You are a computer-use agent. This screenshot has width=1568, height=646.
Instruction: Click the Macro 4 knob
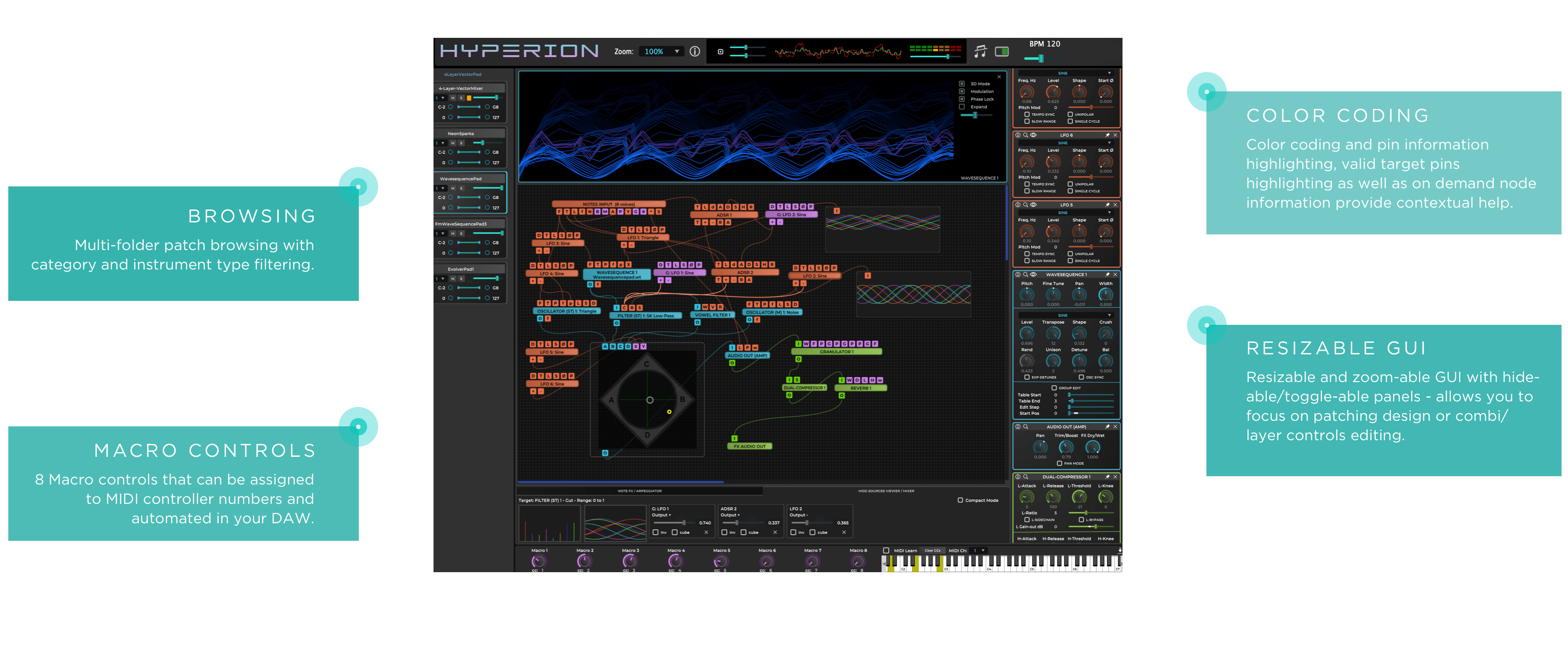pos(675,562)
